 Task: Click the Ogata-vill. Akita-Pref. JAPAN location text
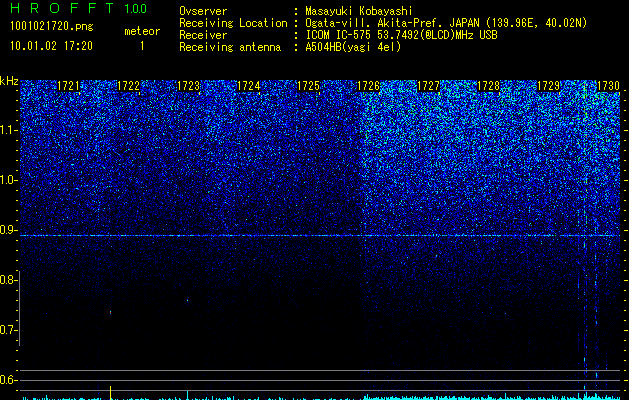446,23
